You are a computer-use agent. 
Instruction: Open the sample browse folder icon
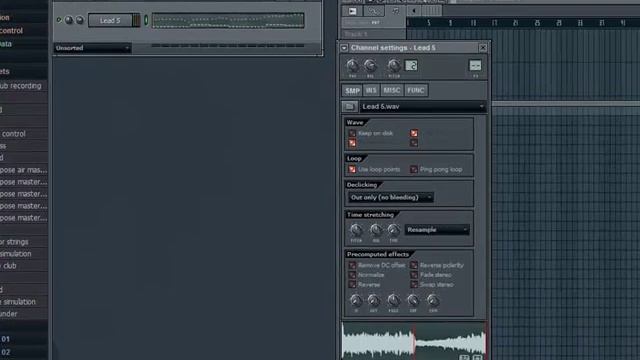(350, 107)
